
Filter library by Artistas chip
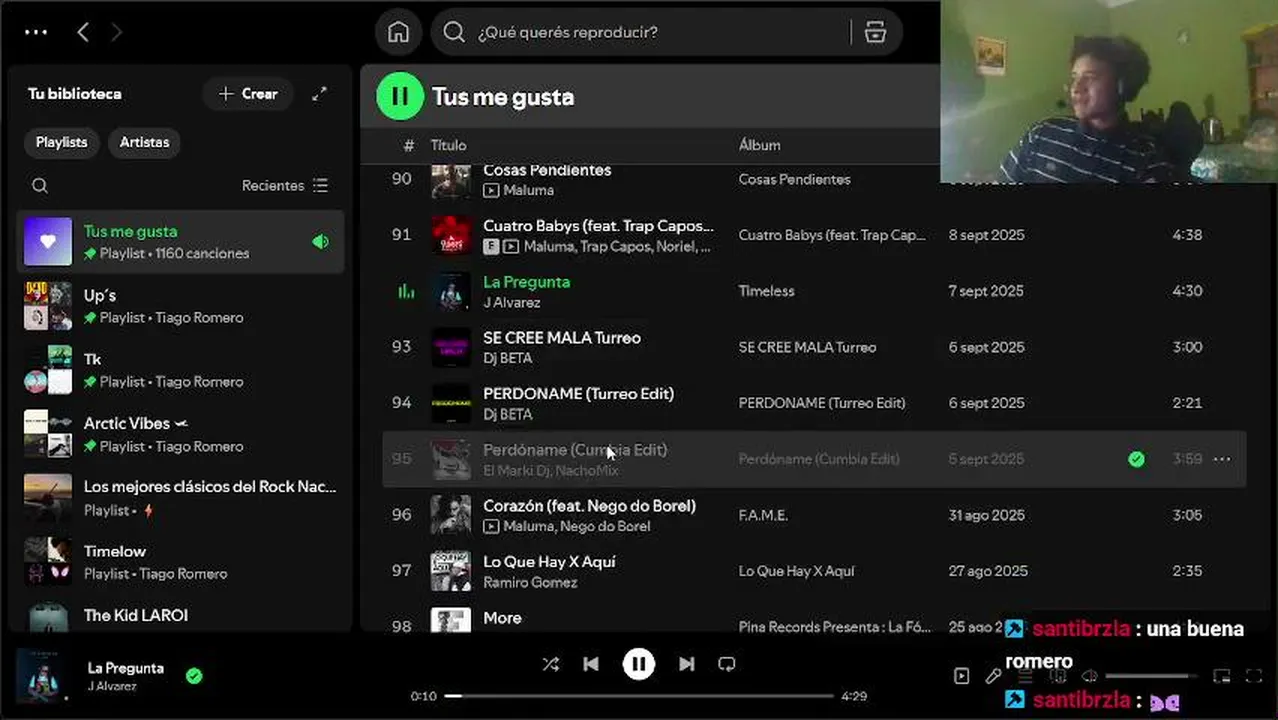click(144, 142)
